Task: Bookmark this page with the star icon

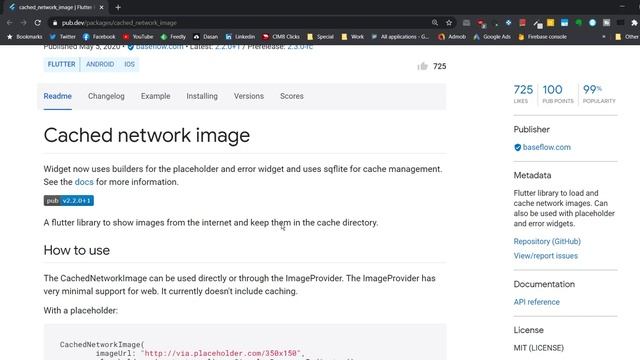Action: 449,23
